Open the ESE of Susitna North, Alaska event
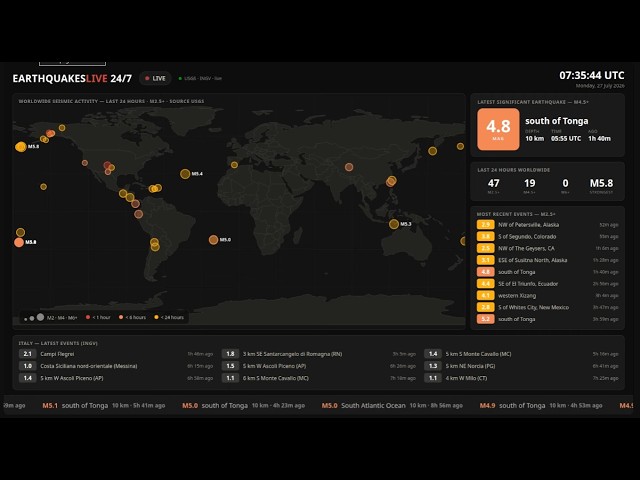640x480 pixels. [547, 260]
